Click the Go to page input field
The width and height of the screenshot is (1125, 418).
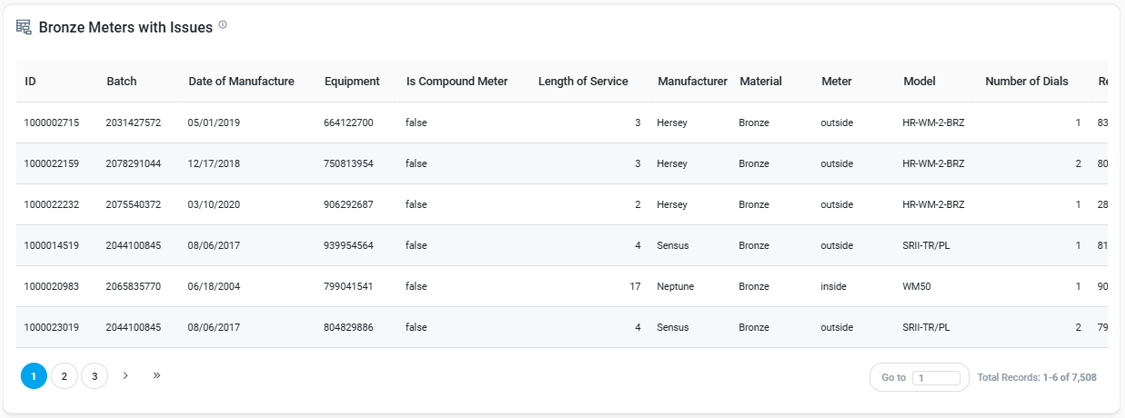(x=937, y=378)
